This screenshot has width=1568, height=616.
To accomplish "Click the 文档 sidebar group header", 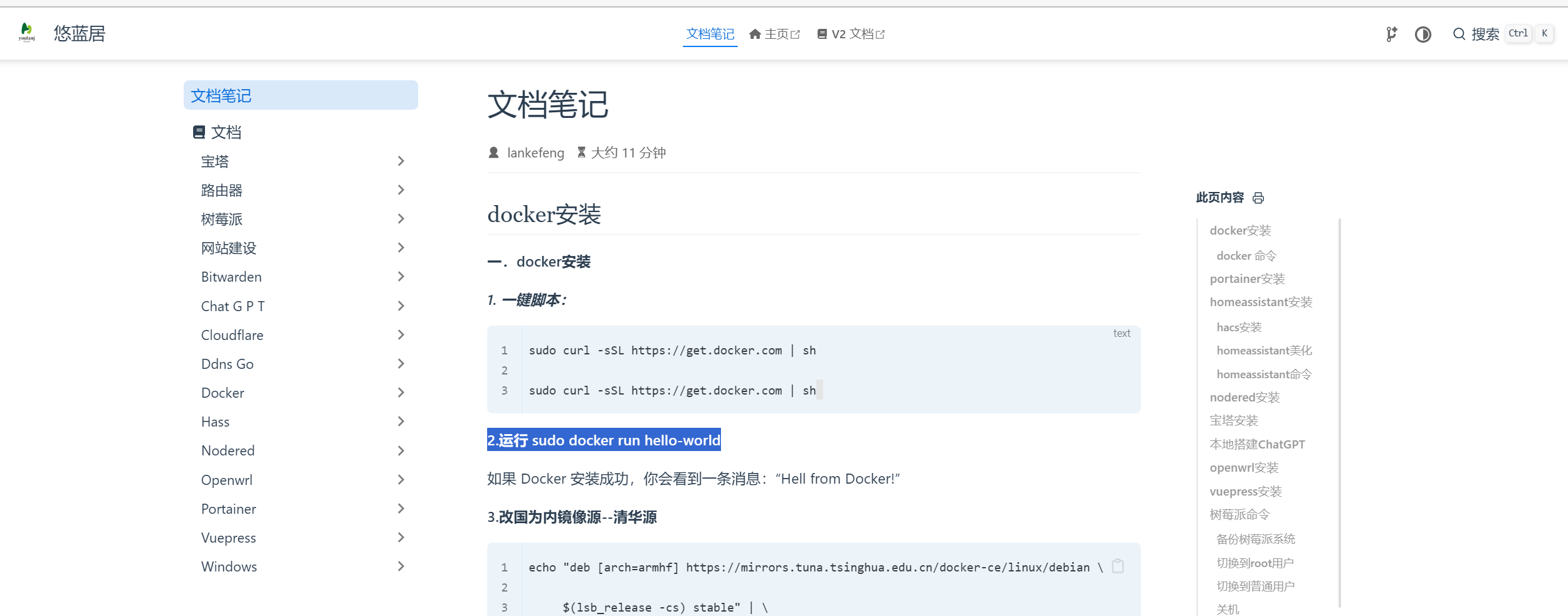I will [217, 132].
